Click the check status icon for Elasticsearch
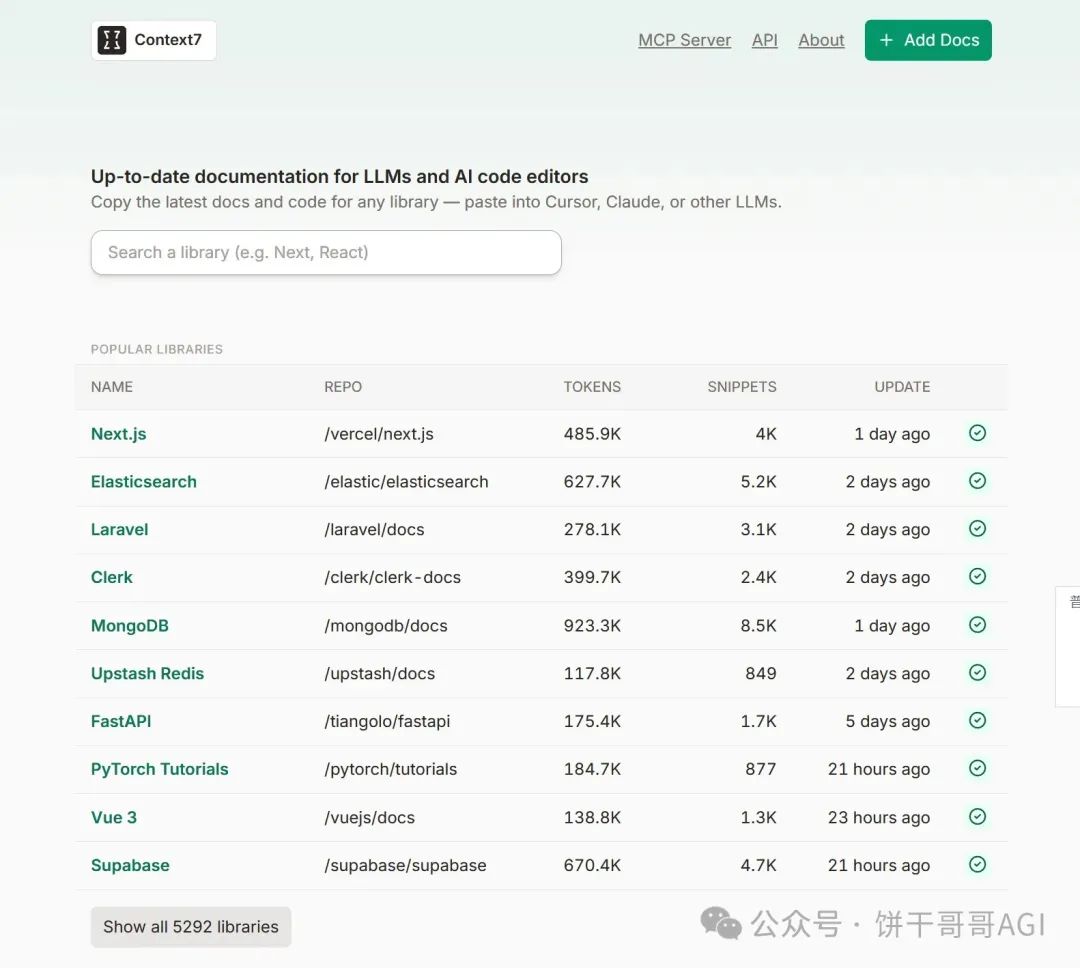The image size is (1080, 968). click(x=977, y=481)
